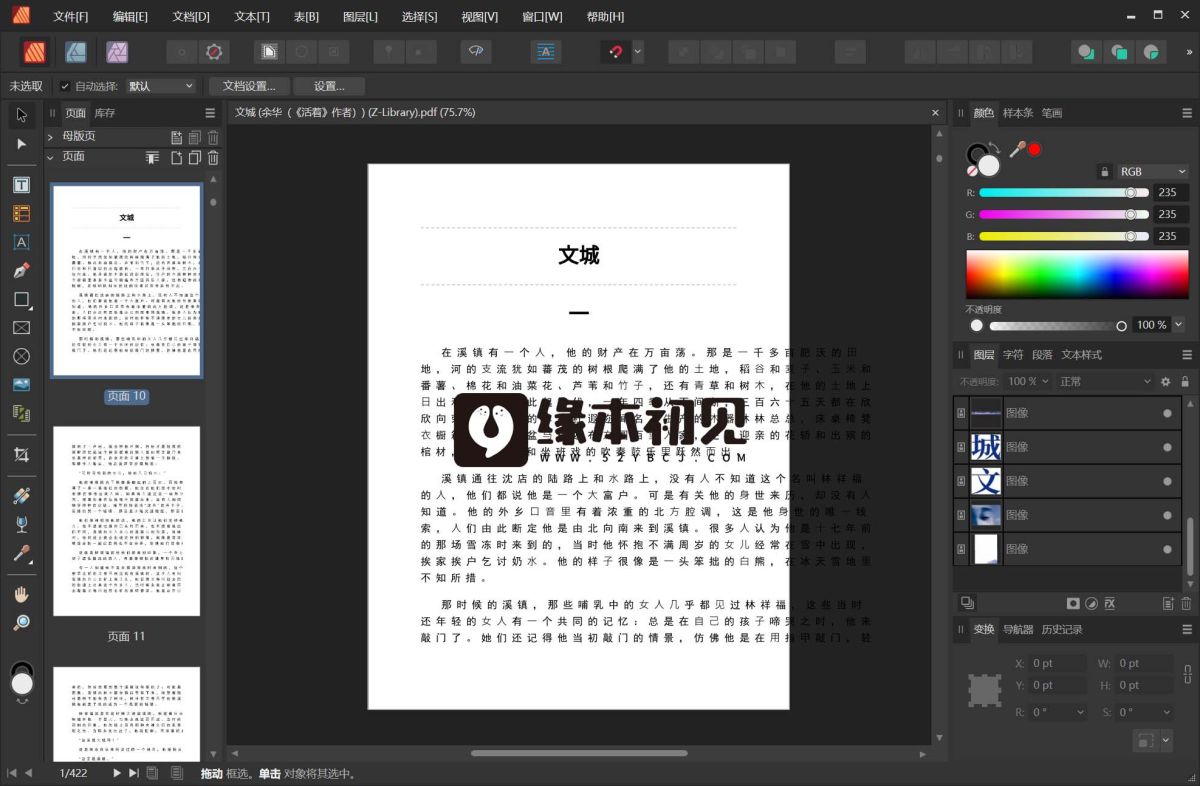Click the adjustment layer icon

click(1092, 603)
